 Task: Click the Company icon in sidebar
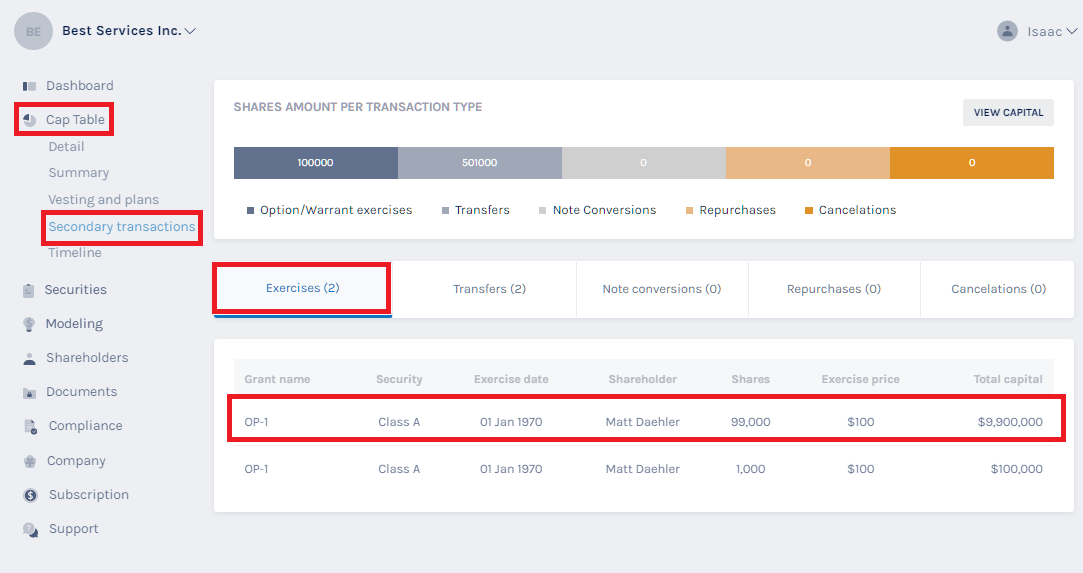tap(30, 461)
